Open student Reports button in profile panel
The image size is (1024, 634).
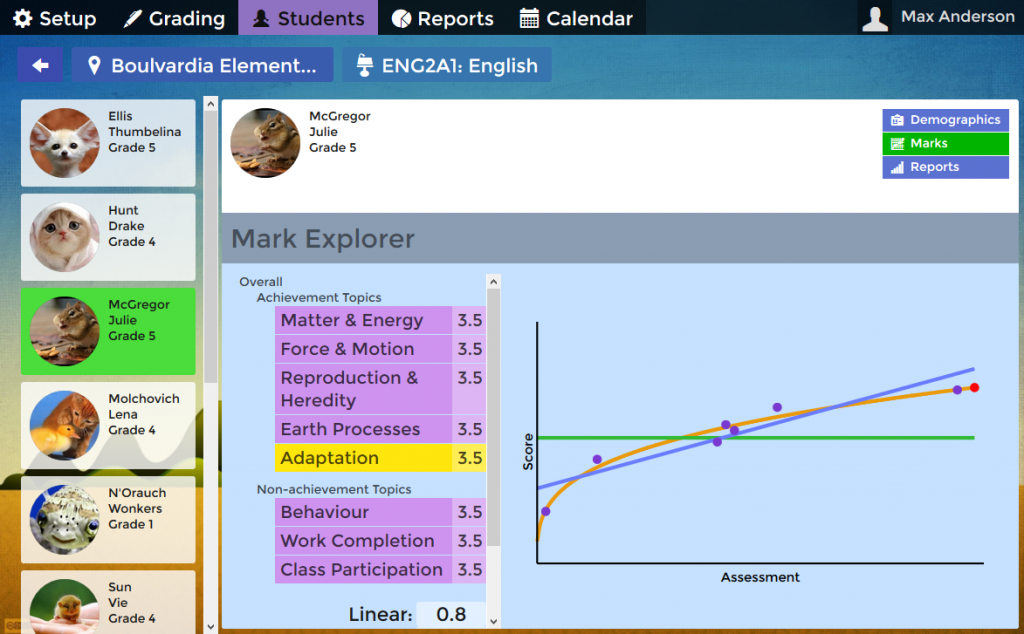click(945, 168)
